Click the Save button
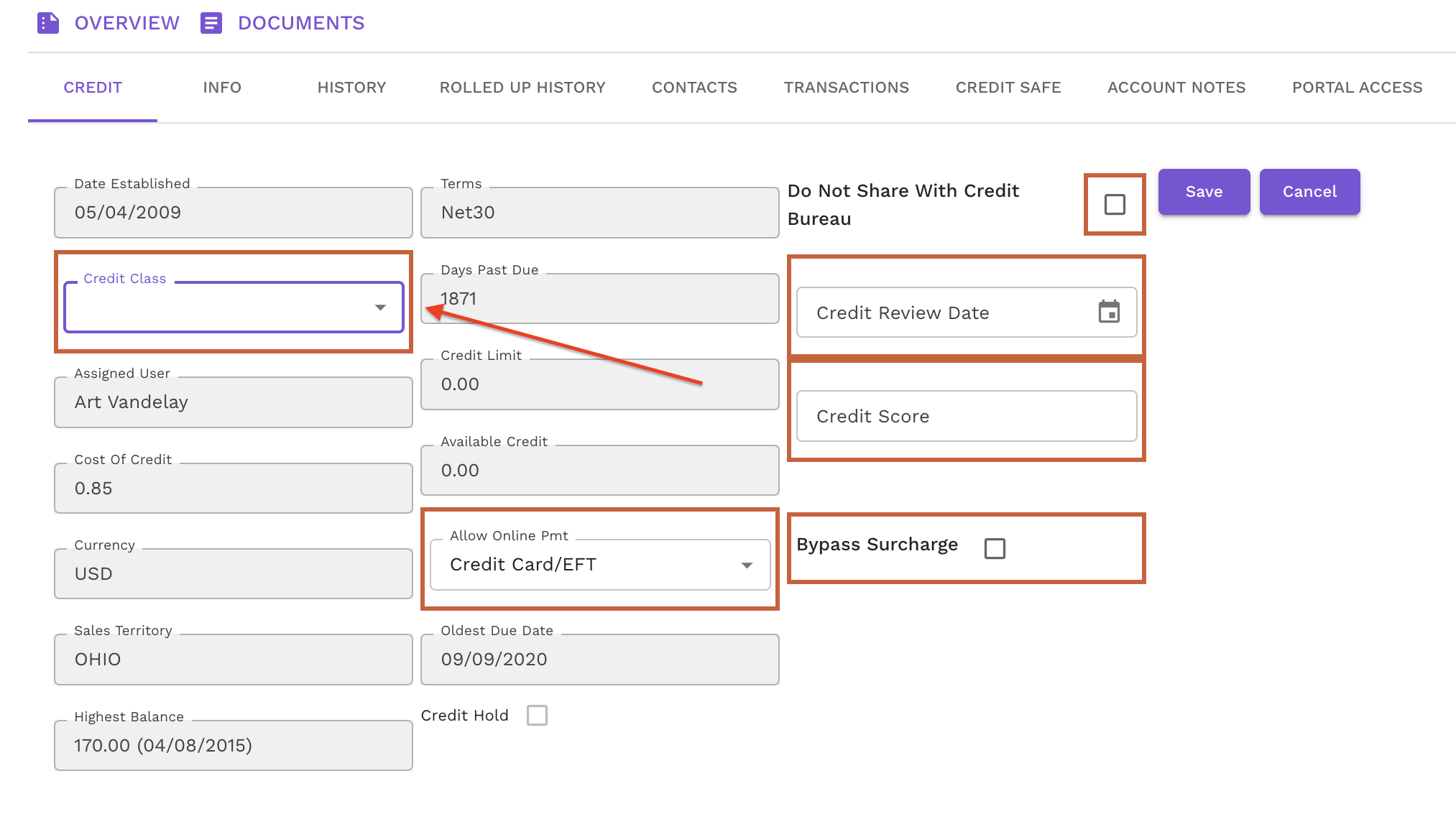This screenshot has width=1456, height=832. pyautogui.click(x=1204, y=192)
